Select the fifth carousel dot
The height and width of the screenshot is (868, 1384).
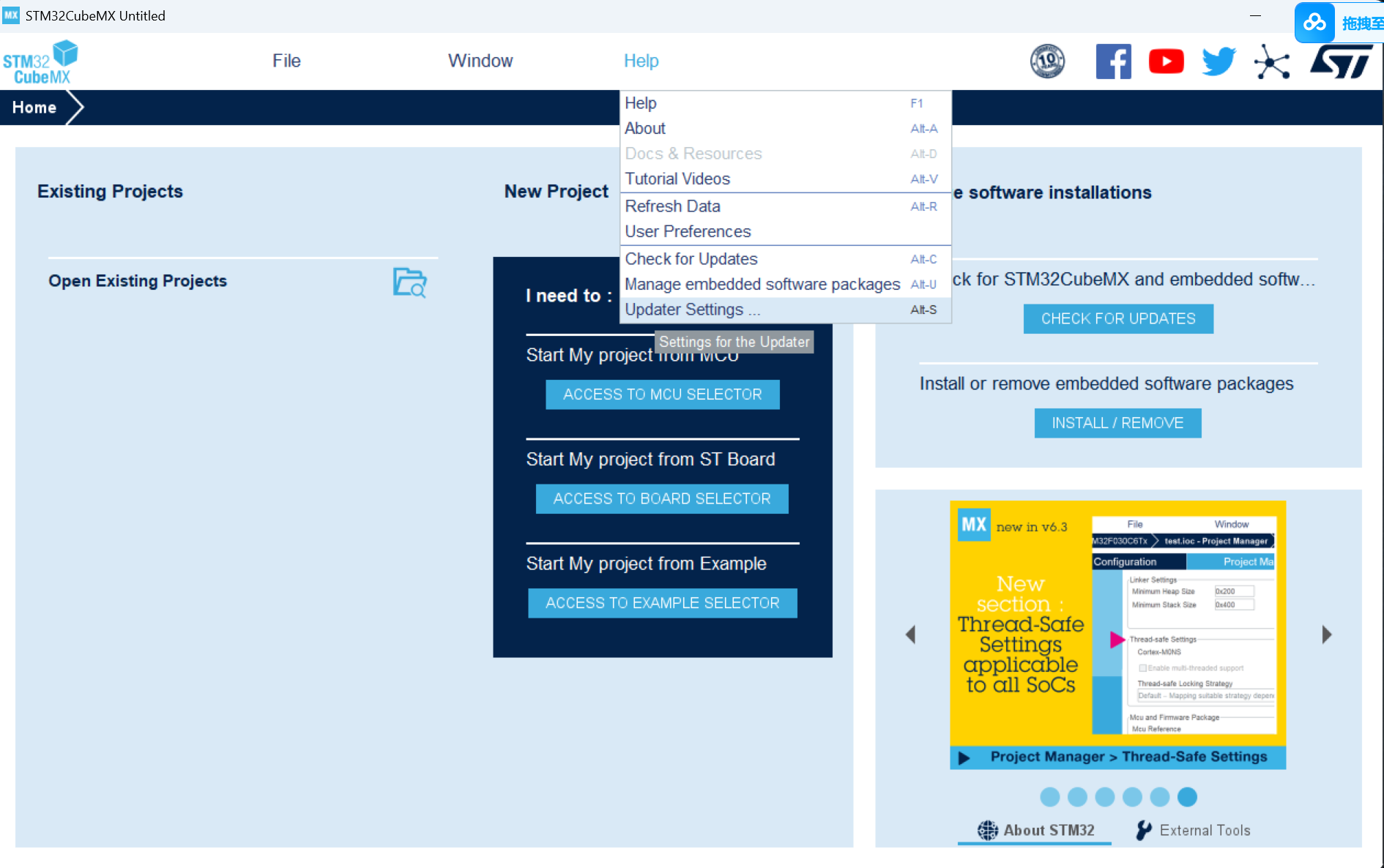point(1160,797)
